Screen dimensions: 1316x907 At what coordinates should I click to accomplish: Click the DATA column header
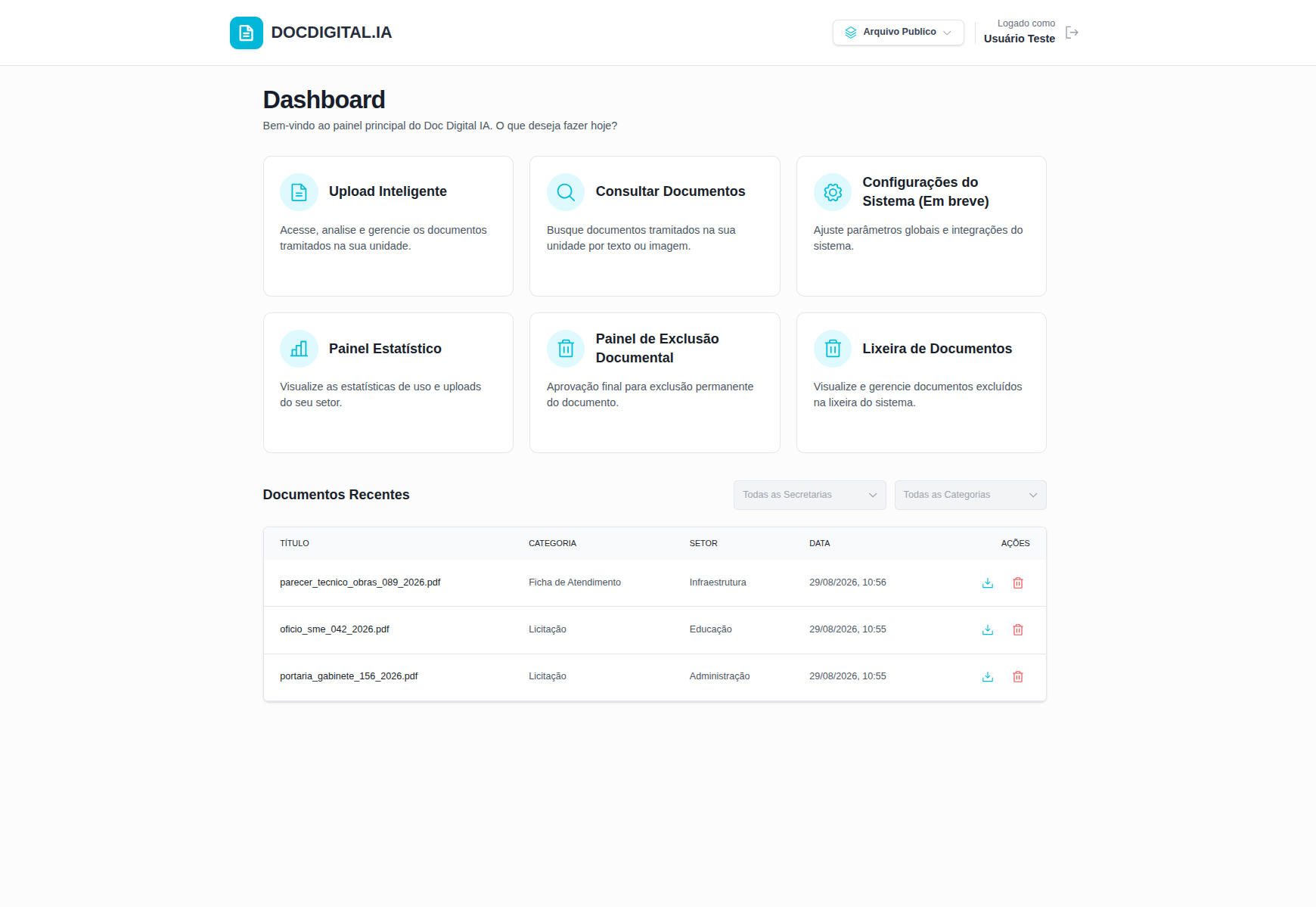tap(820, 543)
